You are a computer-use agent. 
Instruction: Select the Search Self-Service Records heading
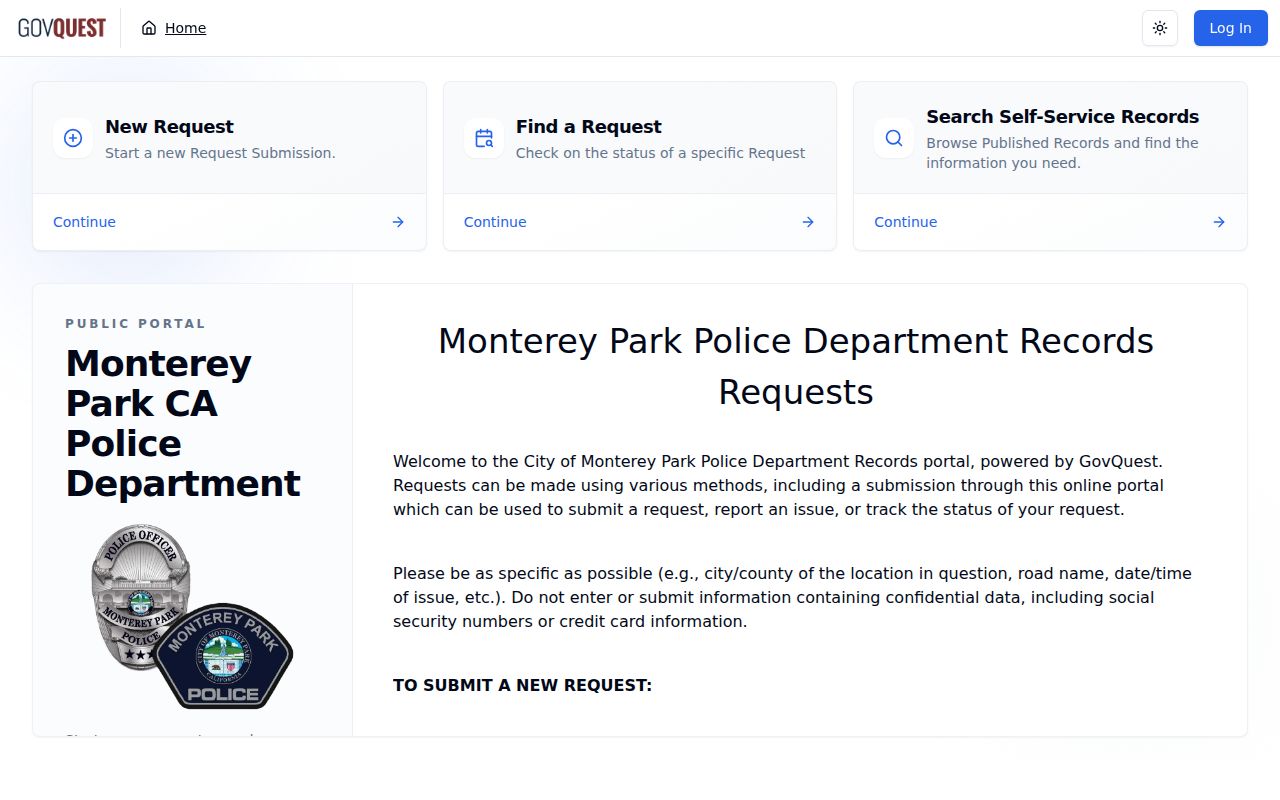point(1063,117)
